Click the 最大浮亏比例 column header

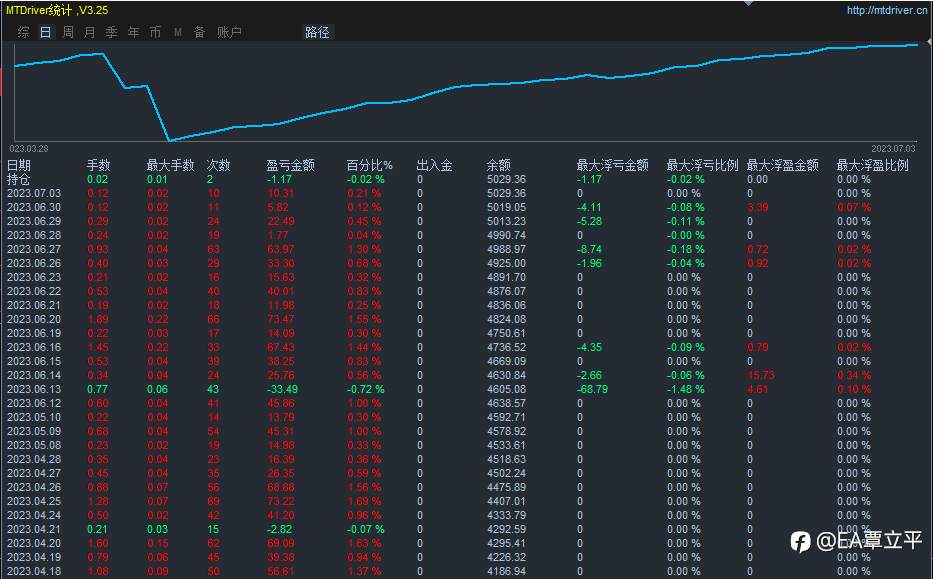click(x=702, y=165)
